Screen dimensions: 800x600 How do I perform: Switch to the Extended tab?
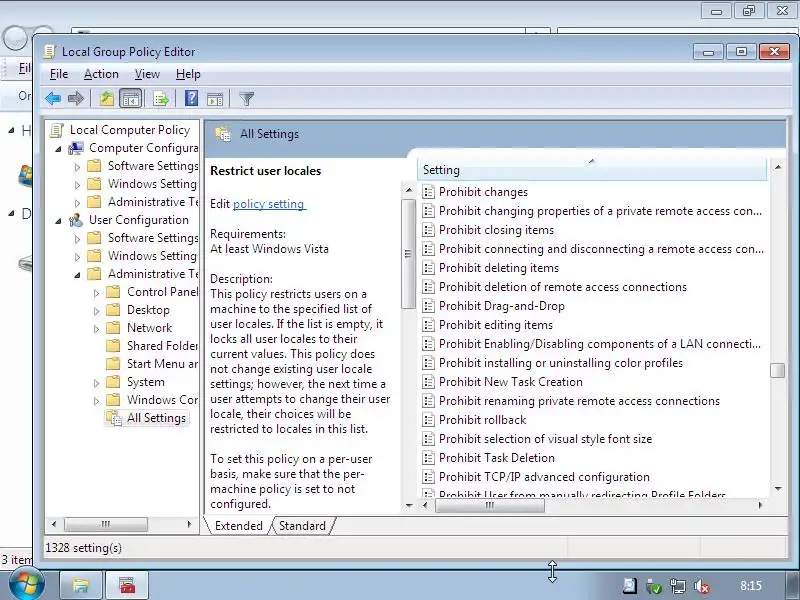click(238, 526)
